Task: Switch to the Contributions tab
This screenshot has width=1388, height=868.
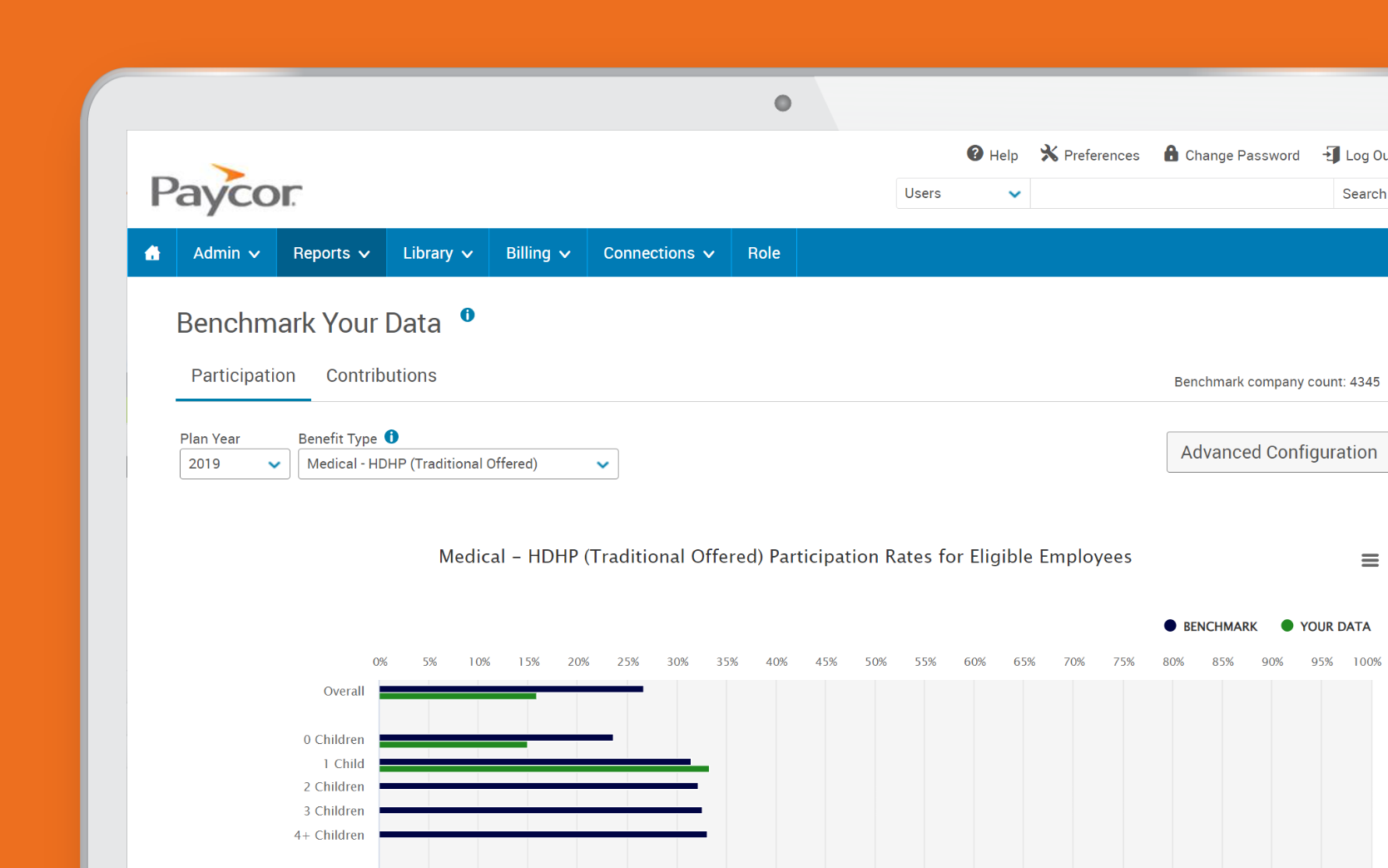Action: coord(381,375)
